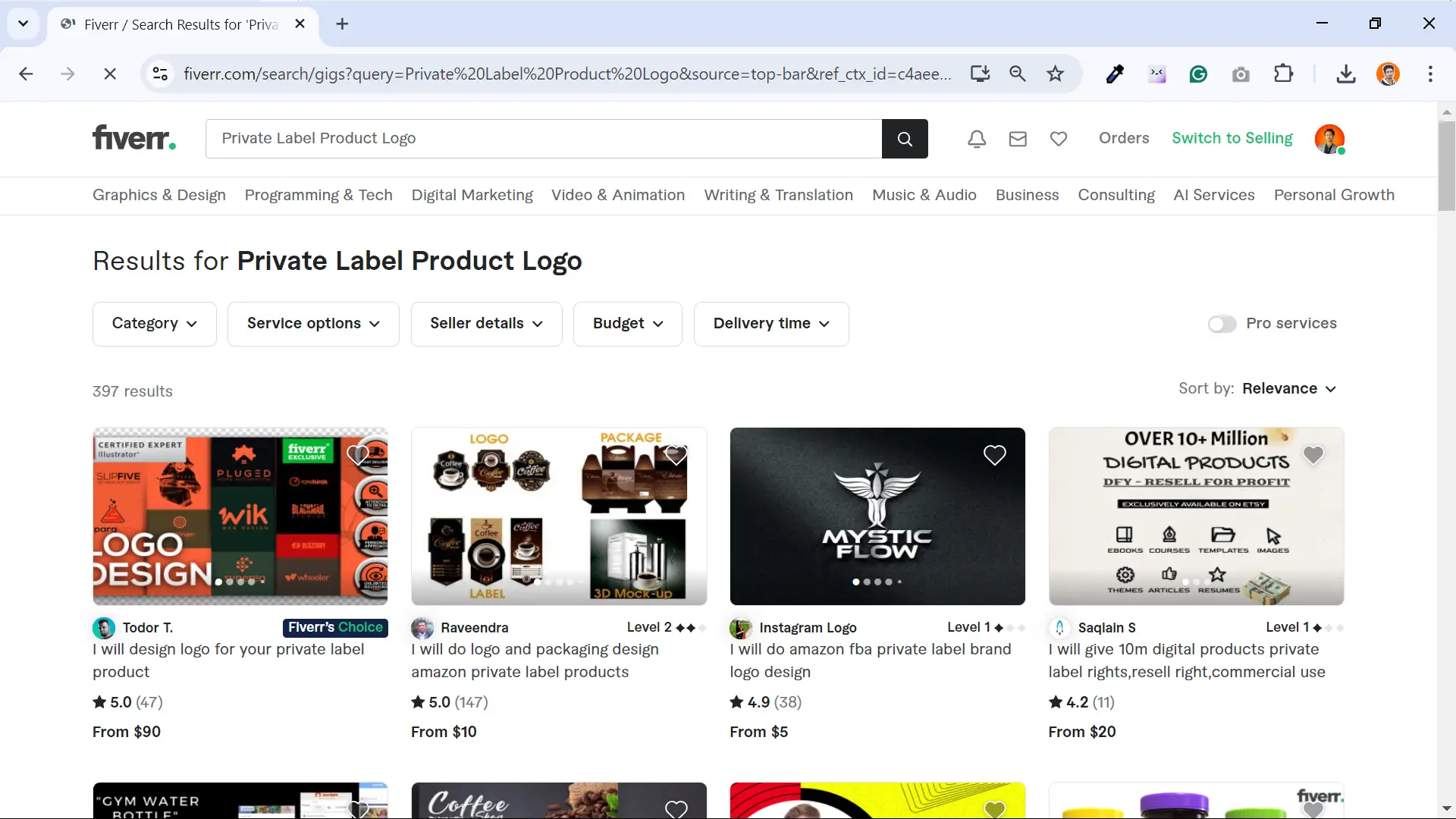The height and width of the screenshot is (819, 1456).
Task: Open the Sort by Relevance dropdown
Action: (x=1288, y=388)
